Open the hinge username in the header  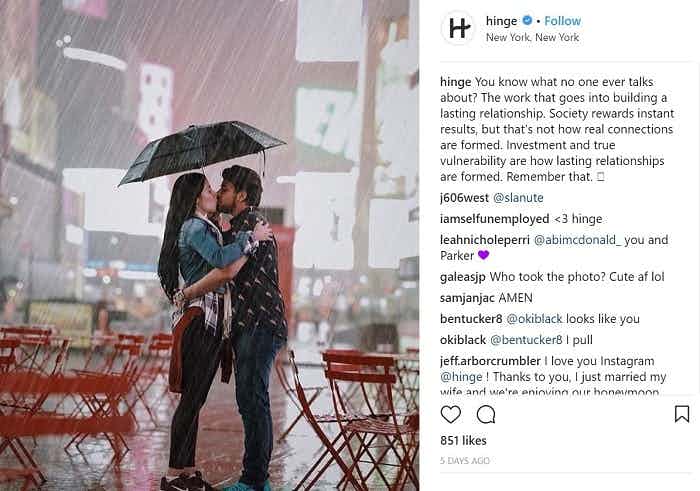click(501, 21)
